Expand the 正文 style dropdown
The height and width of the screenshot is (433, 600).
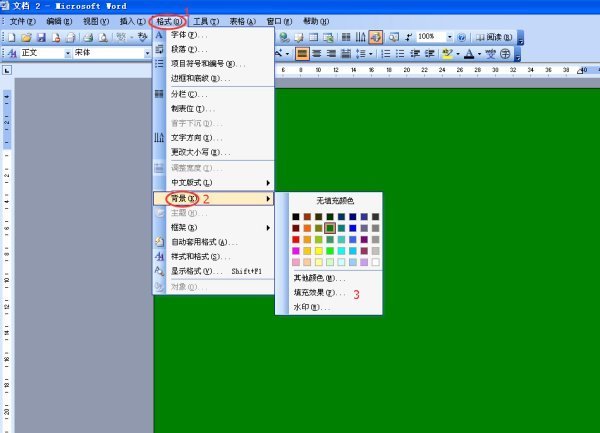pos(66,53)
